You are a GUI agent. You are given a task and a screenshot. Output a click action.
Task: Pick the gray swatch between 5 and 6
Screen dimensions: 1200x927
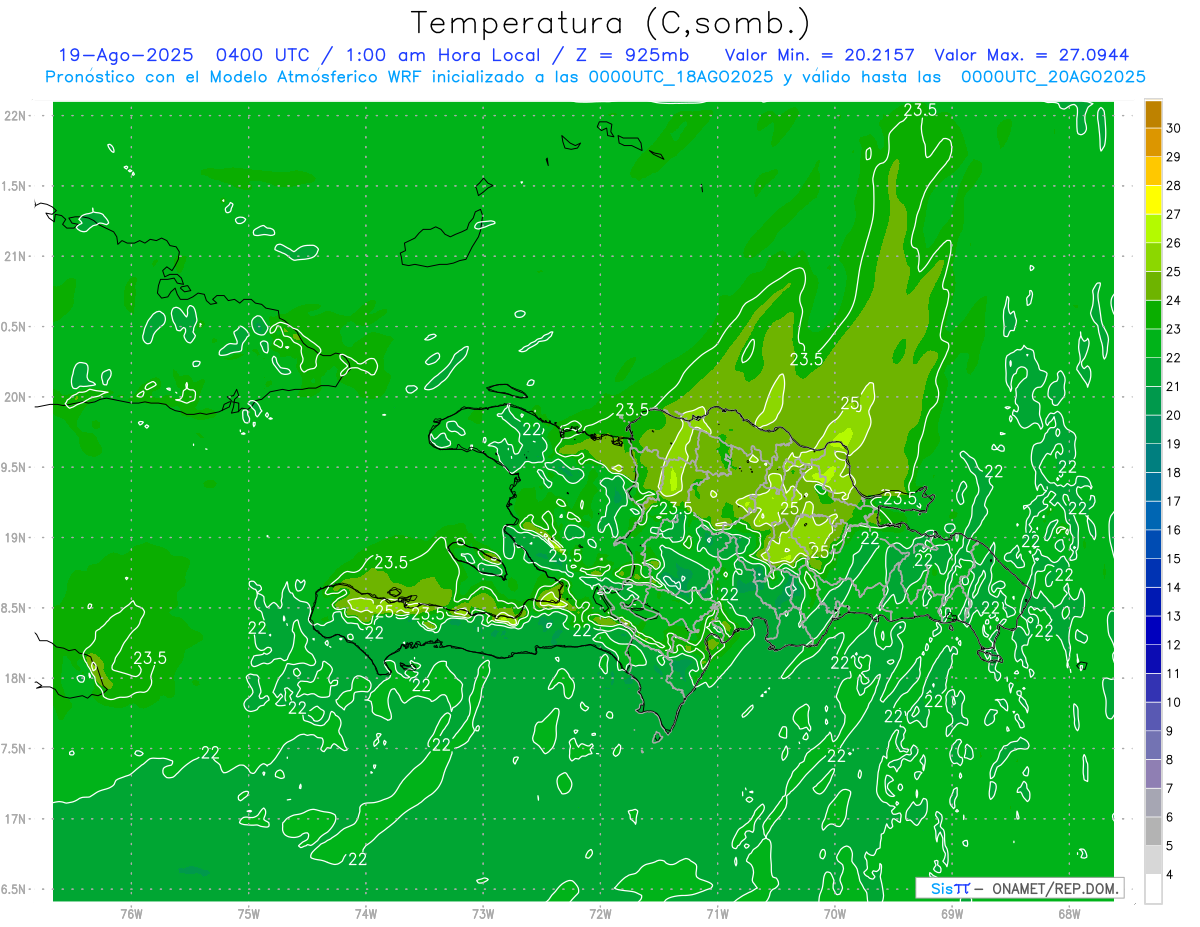(x=1153, y=832)
